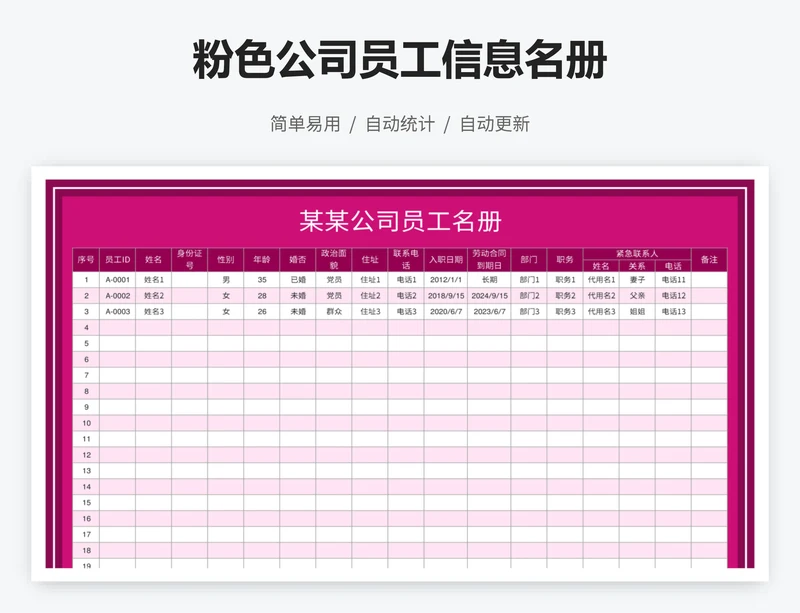Select the 职务2 position cell
800x613 pixels.
pos(565,296)
